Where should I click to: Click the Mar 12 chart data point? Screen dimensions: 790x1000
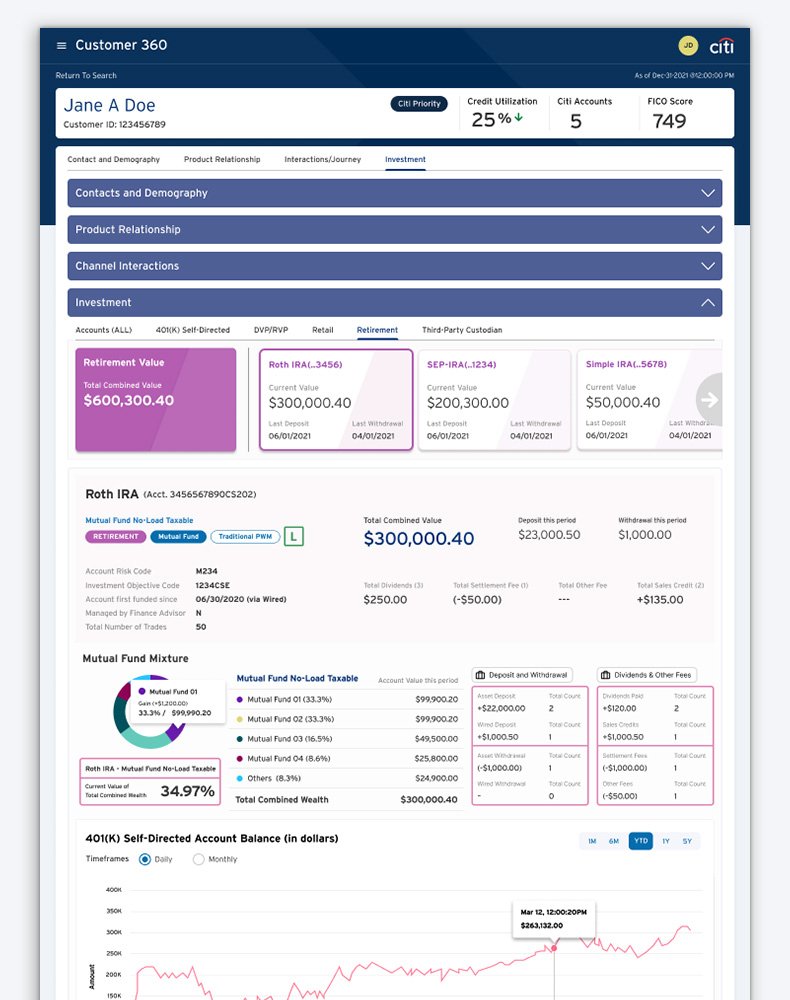(x=554, y=948)
